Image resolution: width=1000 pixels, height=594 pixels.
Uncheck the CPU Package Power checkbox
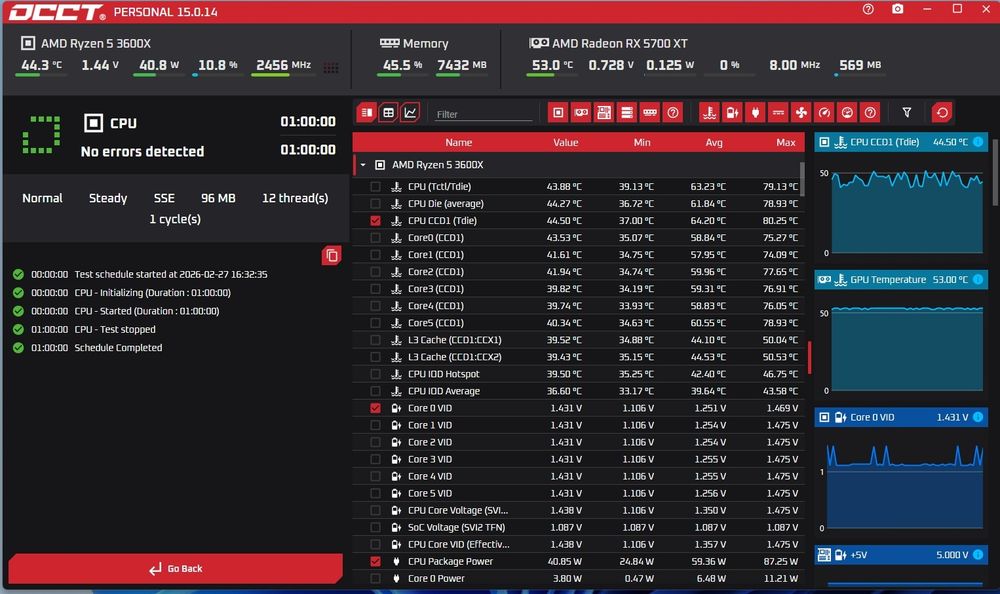(x=375, y=561)
